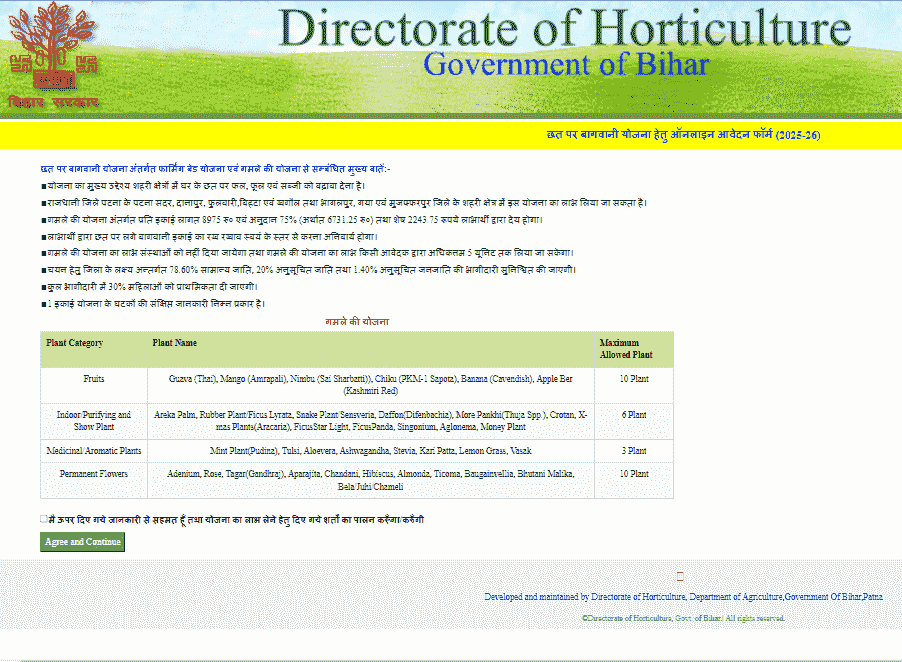Click the plant list starting with Mint Plant(Pudina)
Screen dimensions: 902x662
click(x=369, y=451)
